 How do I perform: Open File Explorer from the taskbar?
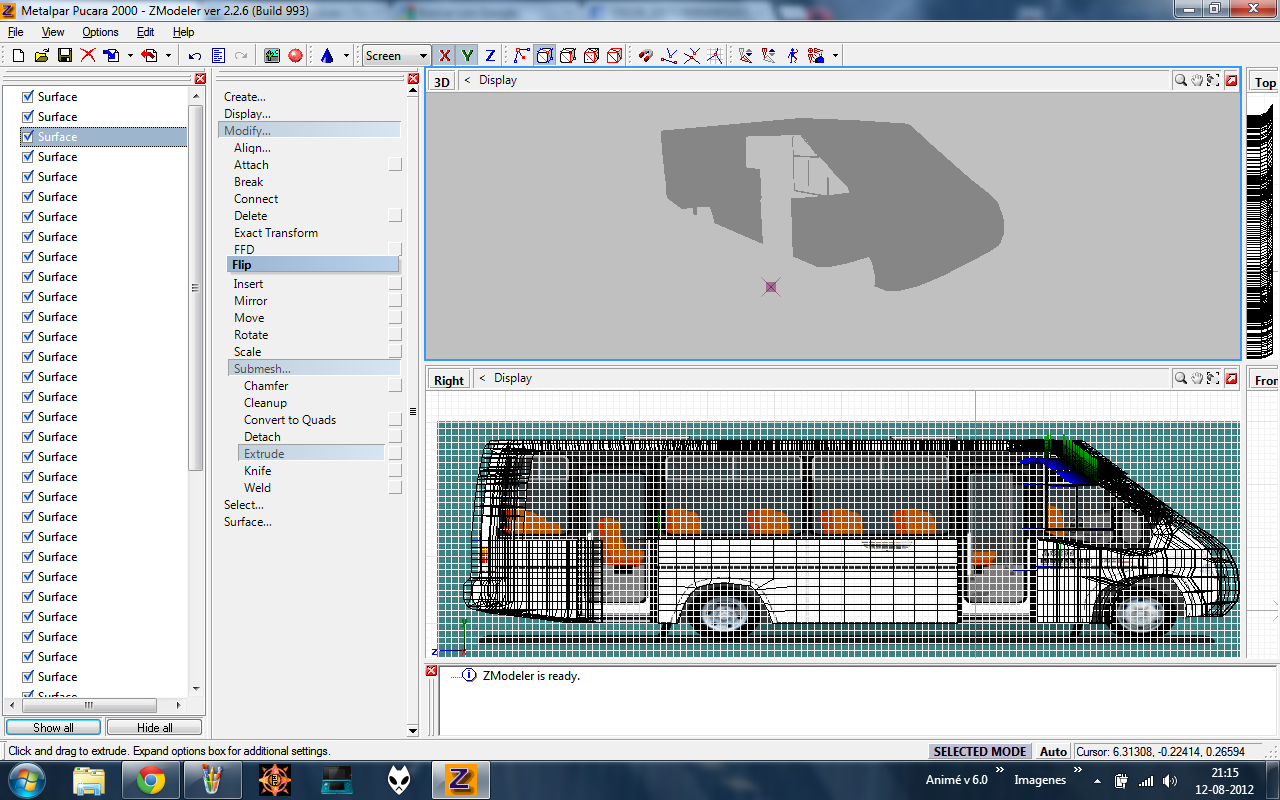89,780
